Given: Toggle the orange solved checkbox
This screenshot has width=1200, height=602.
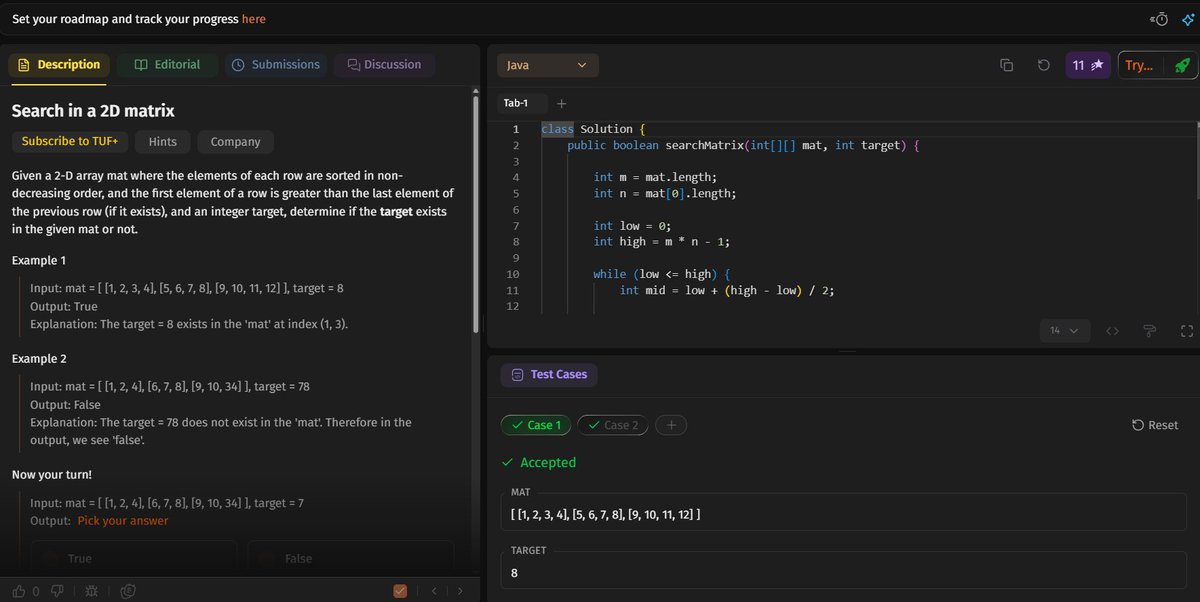Looking at the screenshot, I should pos(401,591).
